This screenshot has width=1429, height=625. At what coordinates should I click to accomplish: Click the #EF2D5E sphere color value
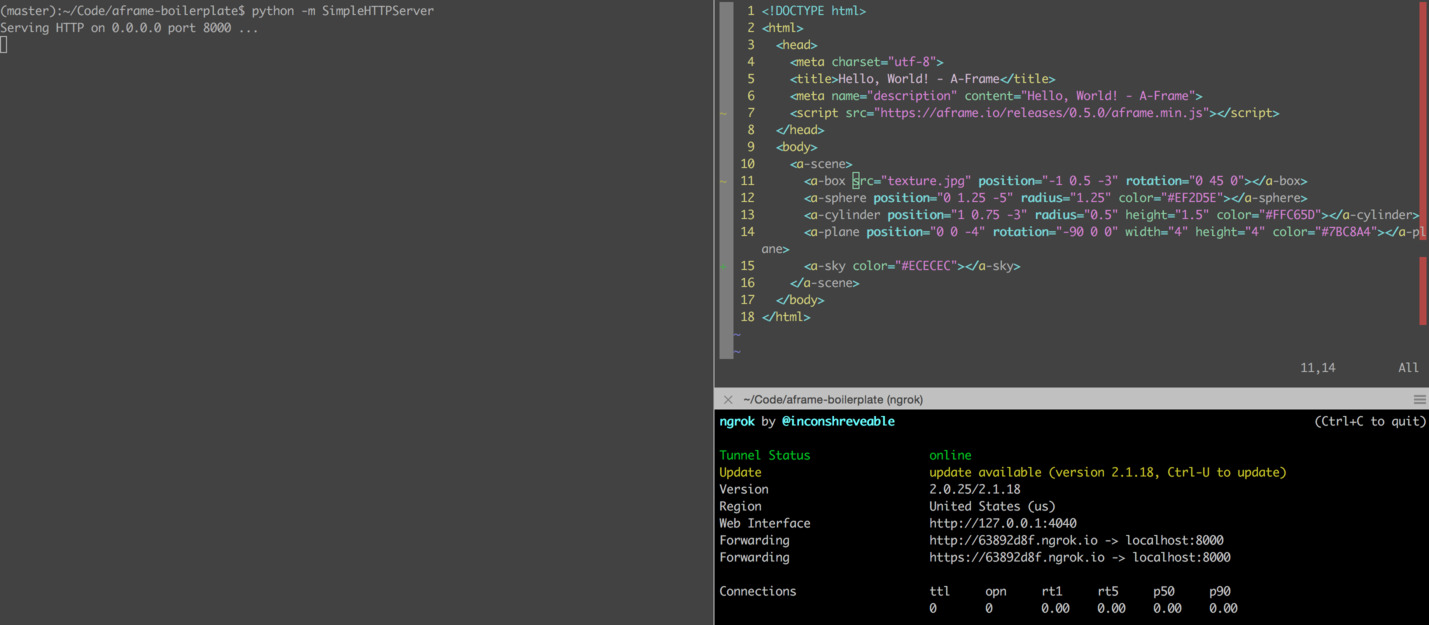coord(1191,198)
